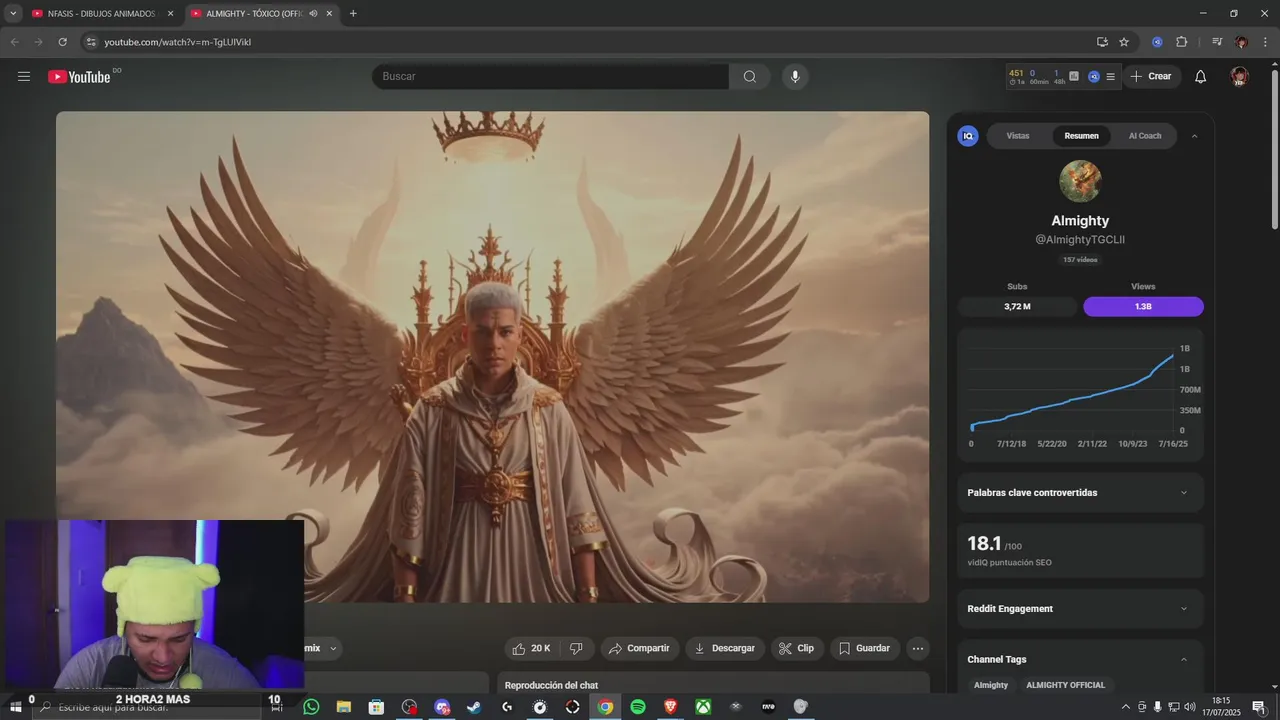Go to the YouTube home logo

pos(79,76)
